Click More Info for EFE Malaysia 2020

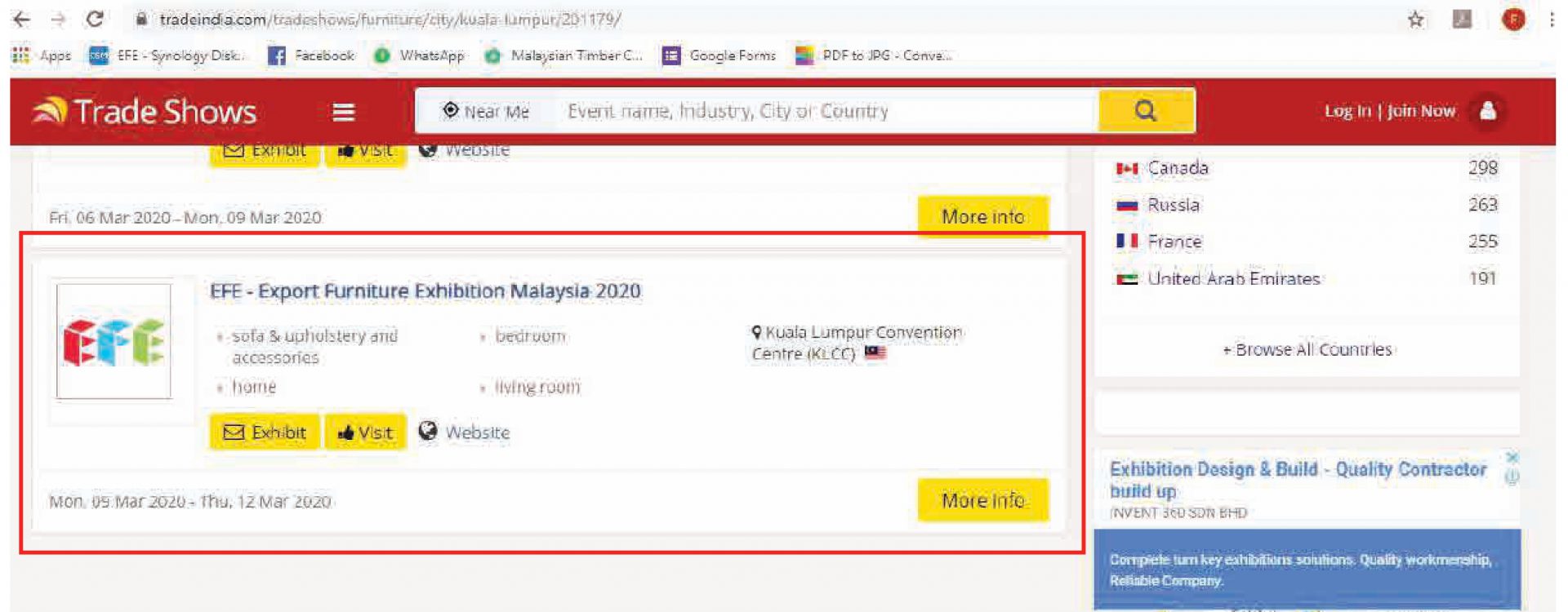[983, 500]
